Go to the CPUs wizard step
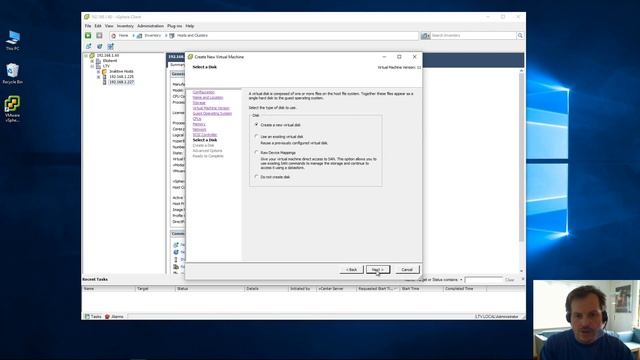640x360 pixels. click(197, 119)
